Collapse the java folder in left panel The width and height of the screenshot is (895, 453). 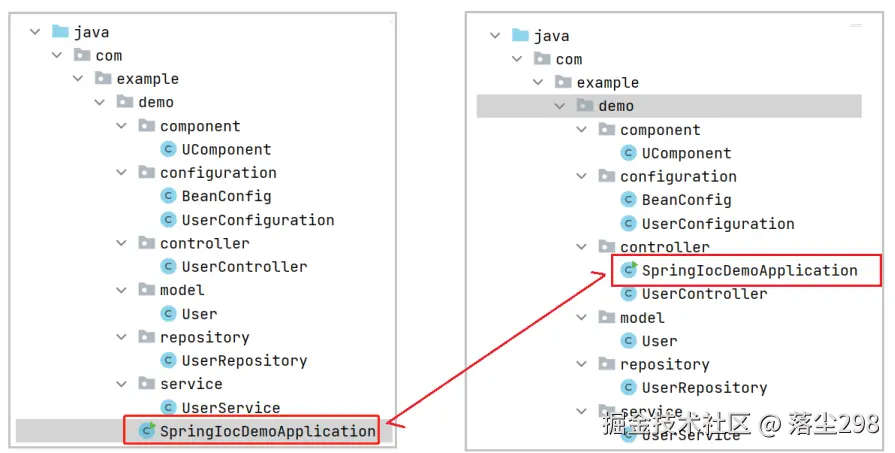coord(34,33)
